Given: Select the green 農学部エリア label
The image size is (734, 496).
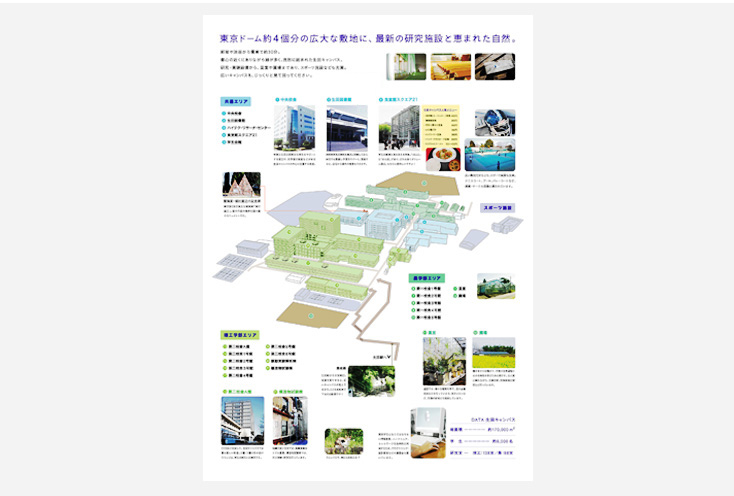Looking at the screenshot, I should click(428, 277).
